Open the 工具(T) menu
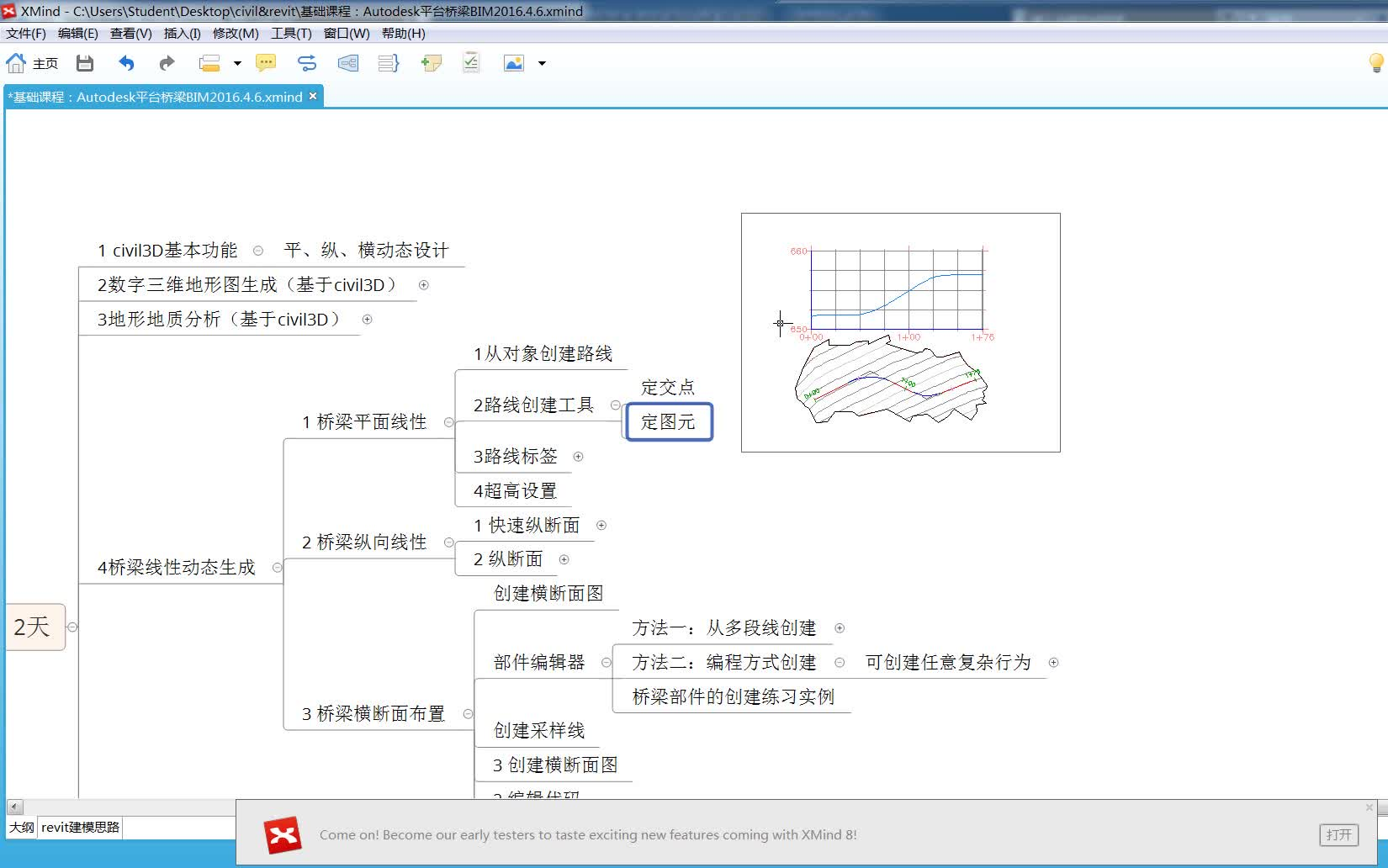The image size is (1388, 868). coord(291,34)
